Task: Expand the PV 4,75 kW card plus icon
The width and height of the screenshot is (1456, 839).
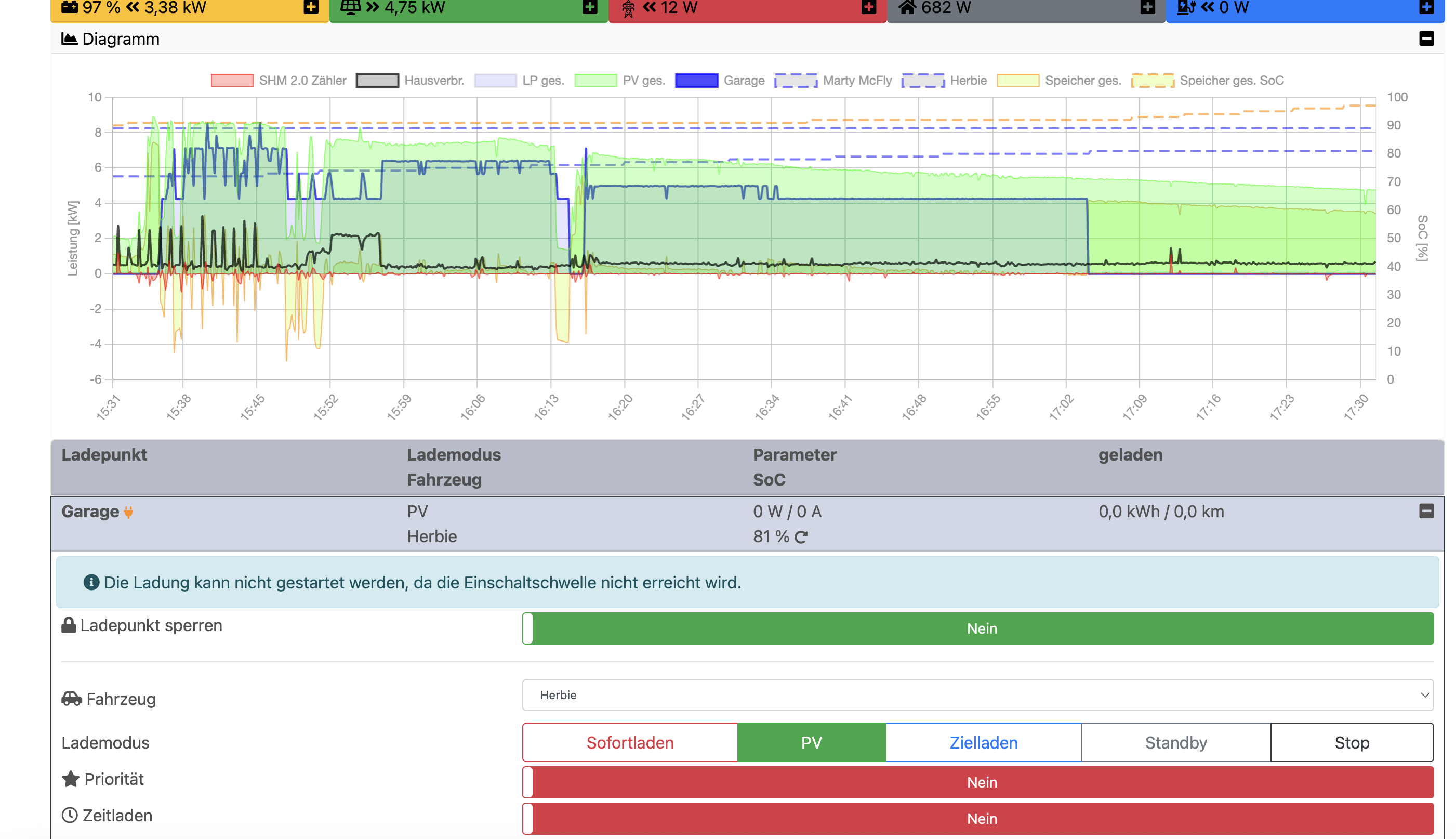Action: pos(590,7)
